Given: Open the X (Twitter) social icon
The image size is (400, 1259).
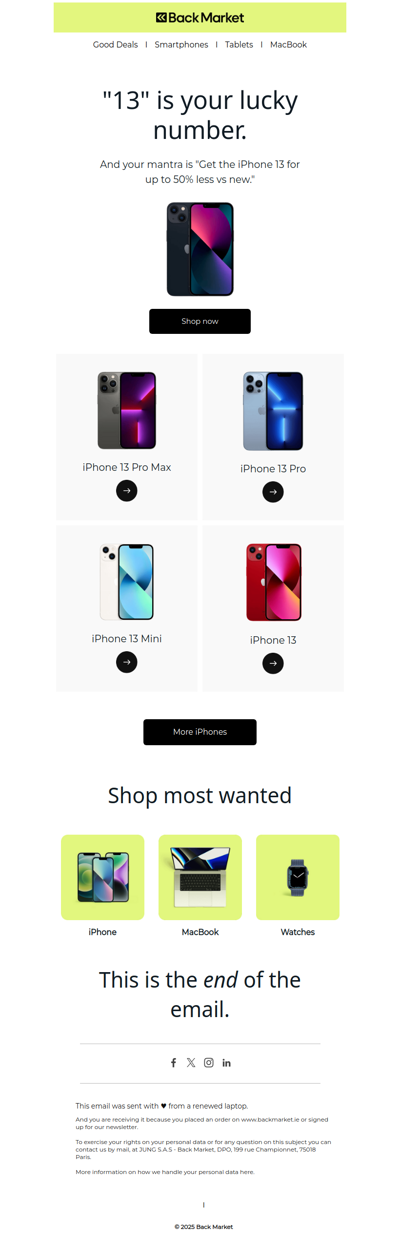Looking at the screenshot, I should [x=191, y=1063].
